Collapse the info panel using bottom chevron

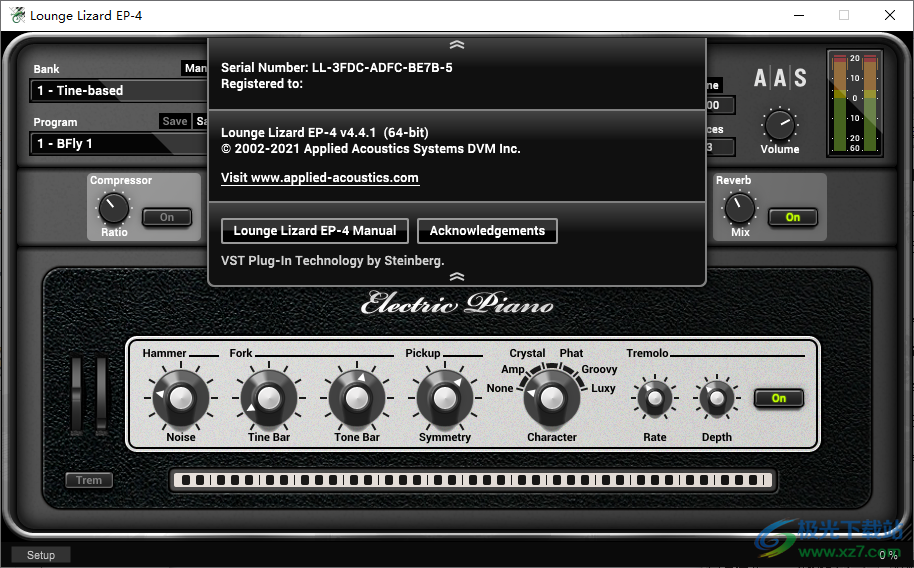457,276
